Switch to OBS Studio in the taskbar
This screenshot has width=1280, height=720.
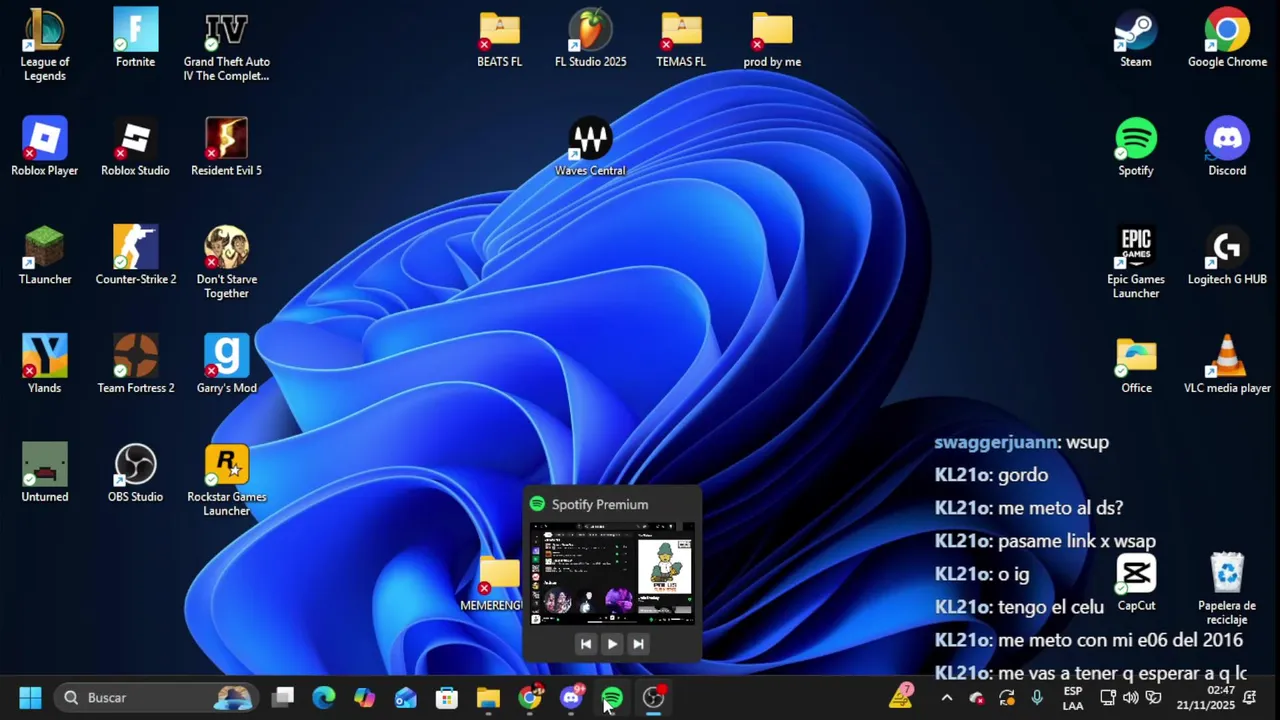[654, 697]
